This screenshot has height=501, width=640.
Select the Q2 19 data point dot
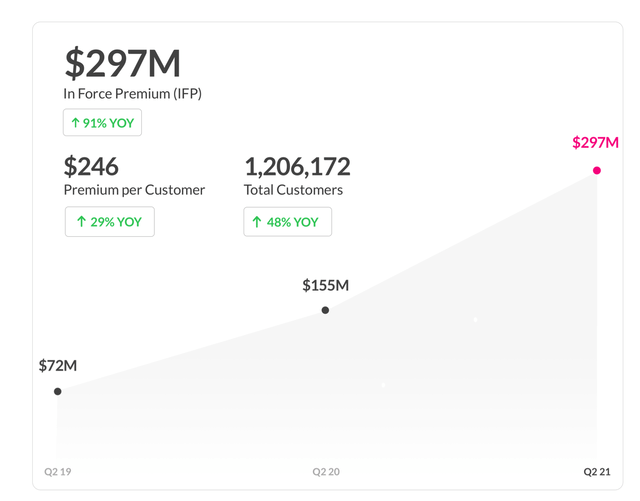pyautogui.click(x=57, y=391)
